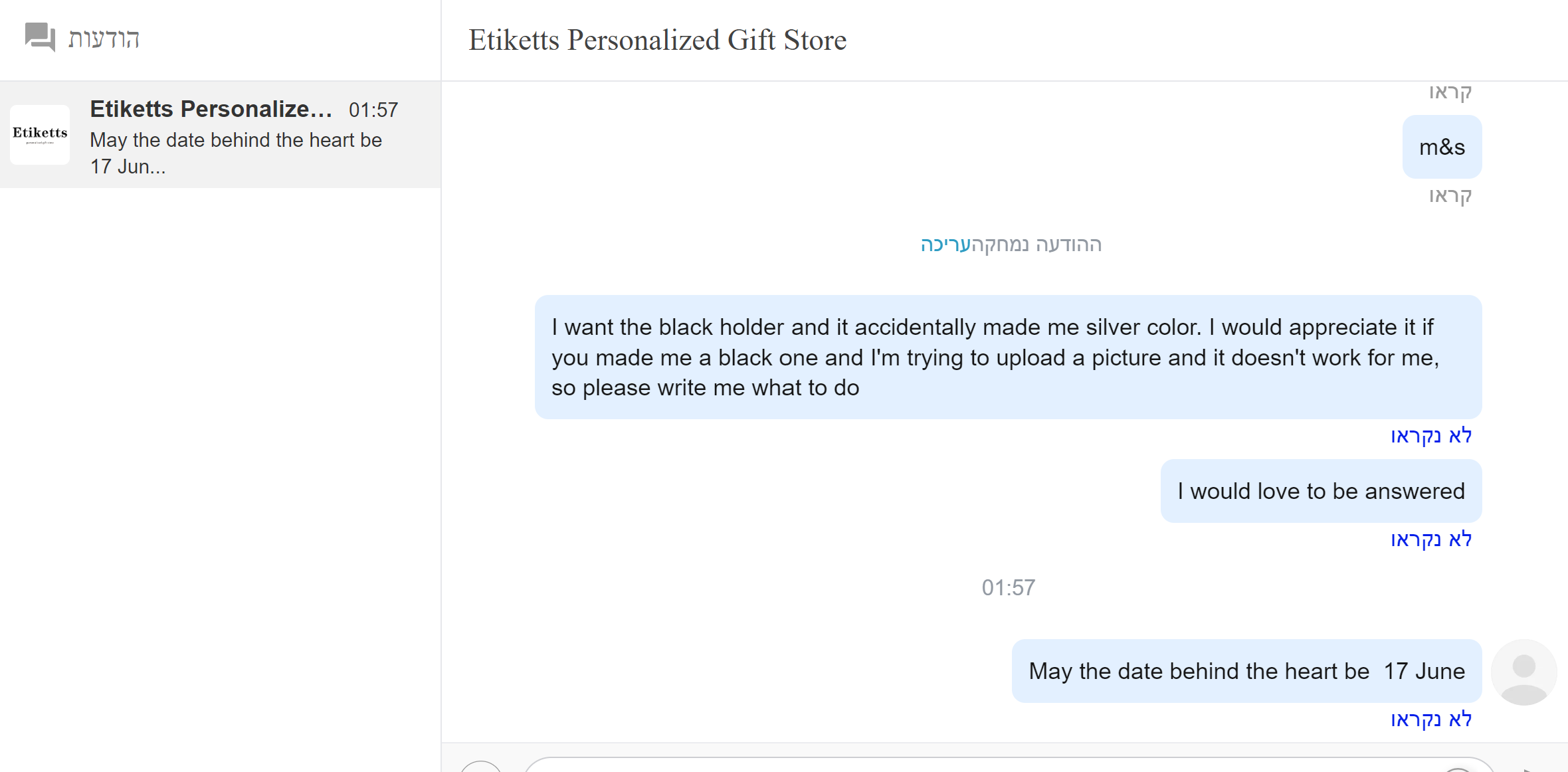Open the Etiketts Personalize conversation name
The height and width of the screenshot is (772, 1568).
(x=211, y=109)
